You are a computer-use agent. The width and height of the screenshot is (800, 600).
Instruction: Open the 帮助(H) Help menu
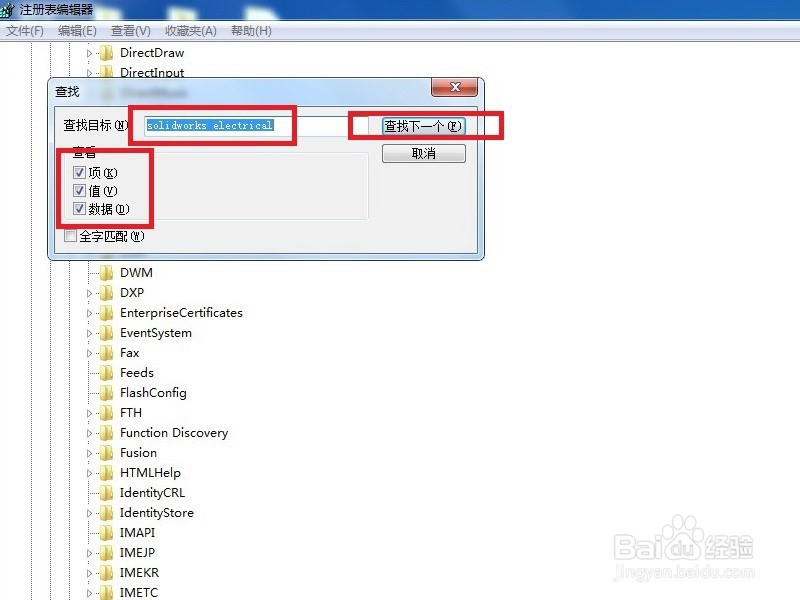(x=251, y=31)
